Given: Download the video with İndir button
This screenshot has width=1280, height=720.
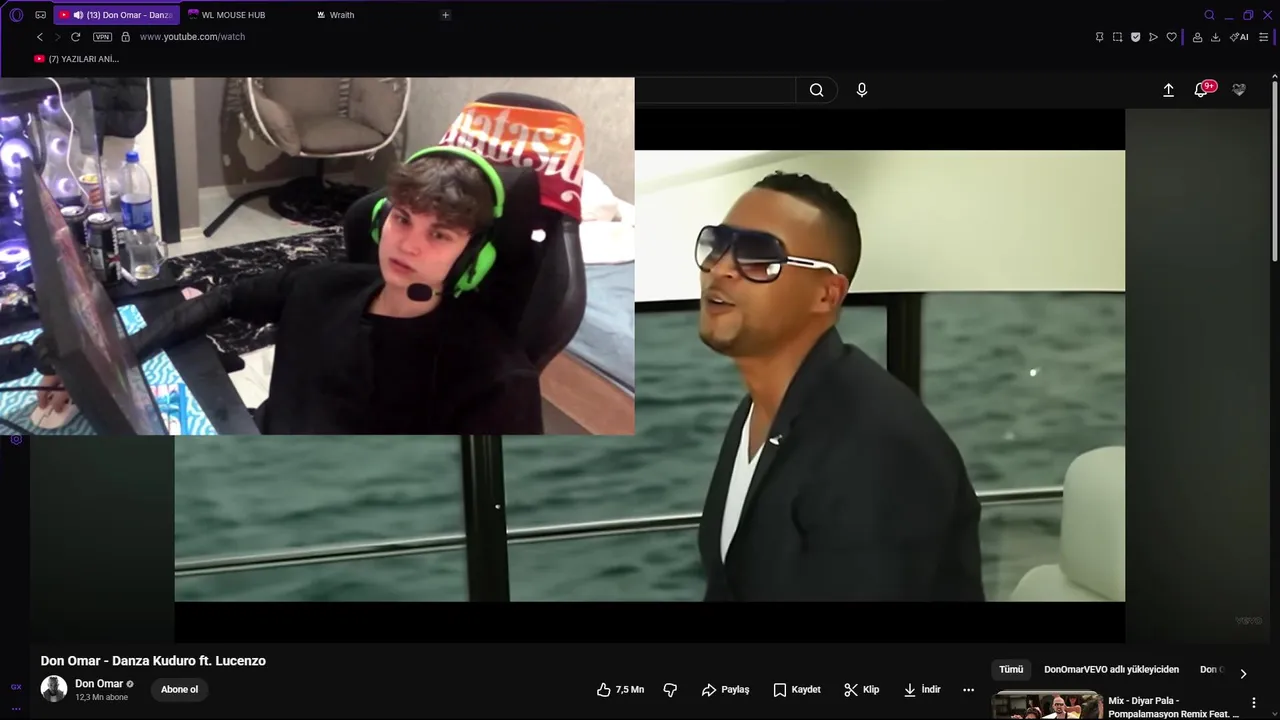Looking at the screenshot, I should (922, 690).
